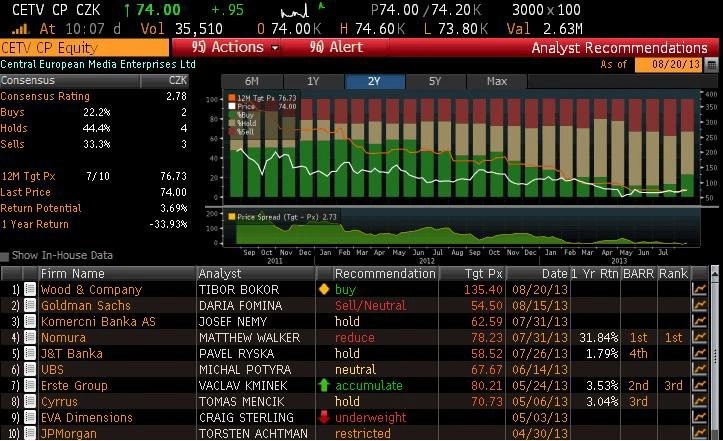This screenshot has height=441, width=723.
Task: Click analyst name TIBOR BOKOR
Action: pyautogui.click(x=239, y=290)
